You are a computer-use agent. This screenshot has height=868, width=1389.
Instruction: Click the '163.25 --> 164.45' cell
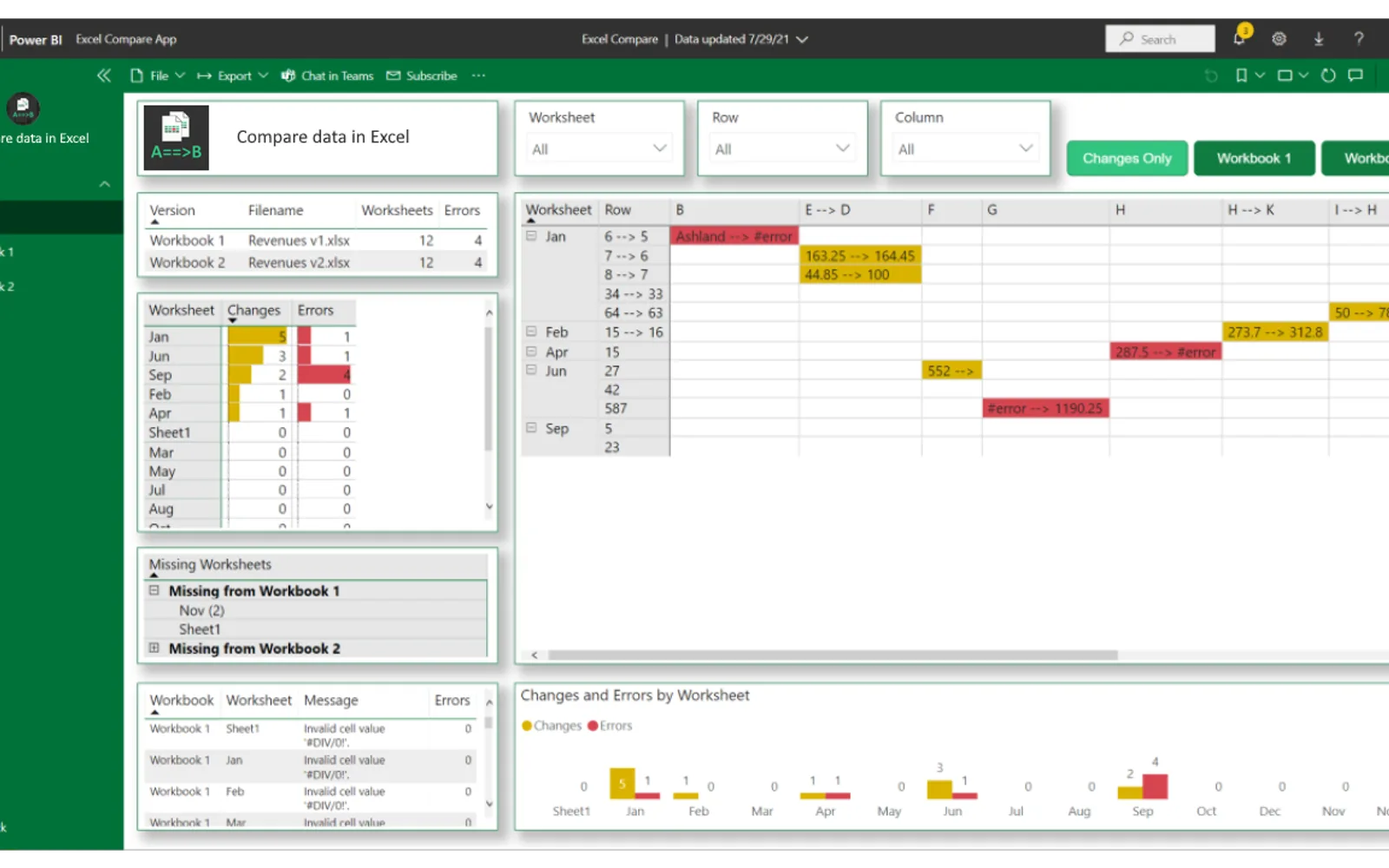859,255
